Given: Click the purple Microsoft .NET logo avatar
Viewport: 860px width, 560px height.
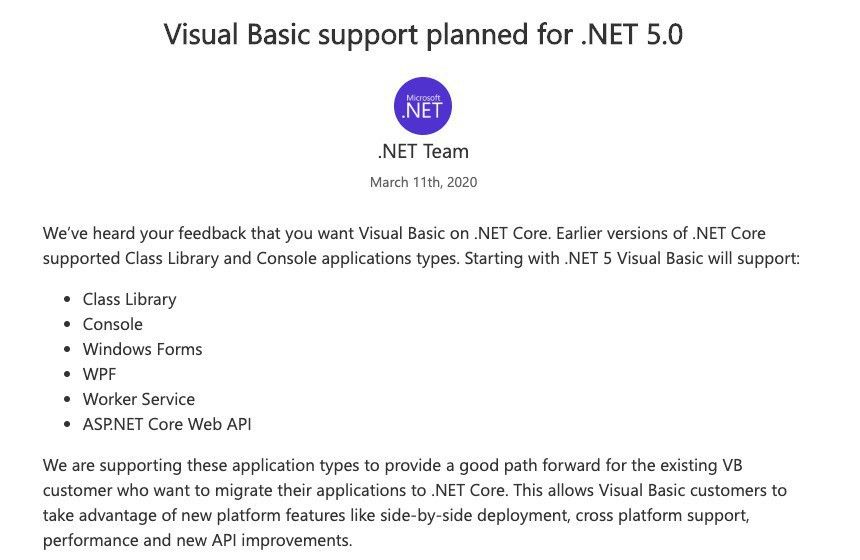Looking at the screenshot, I should (423, 106).
